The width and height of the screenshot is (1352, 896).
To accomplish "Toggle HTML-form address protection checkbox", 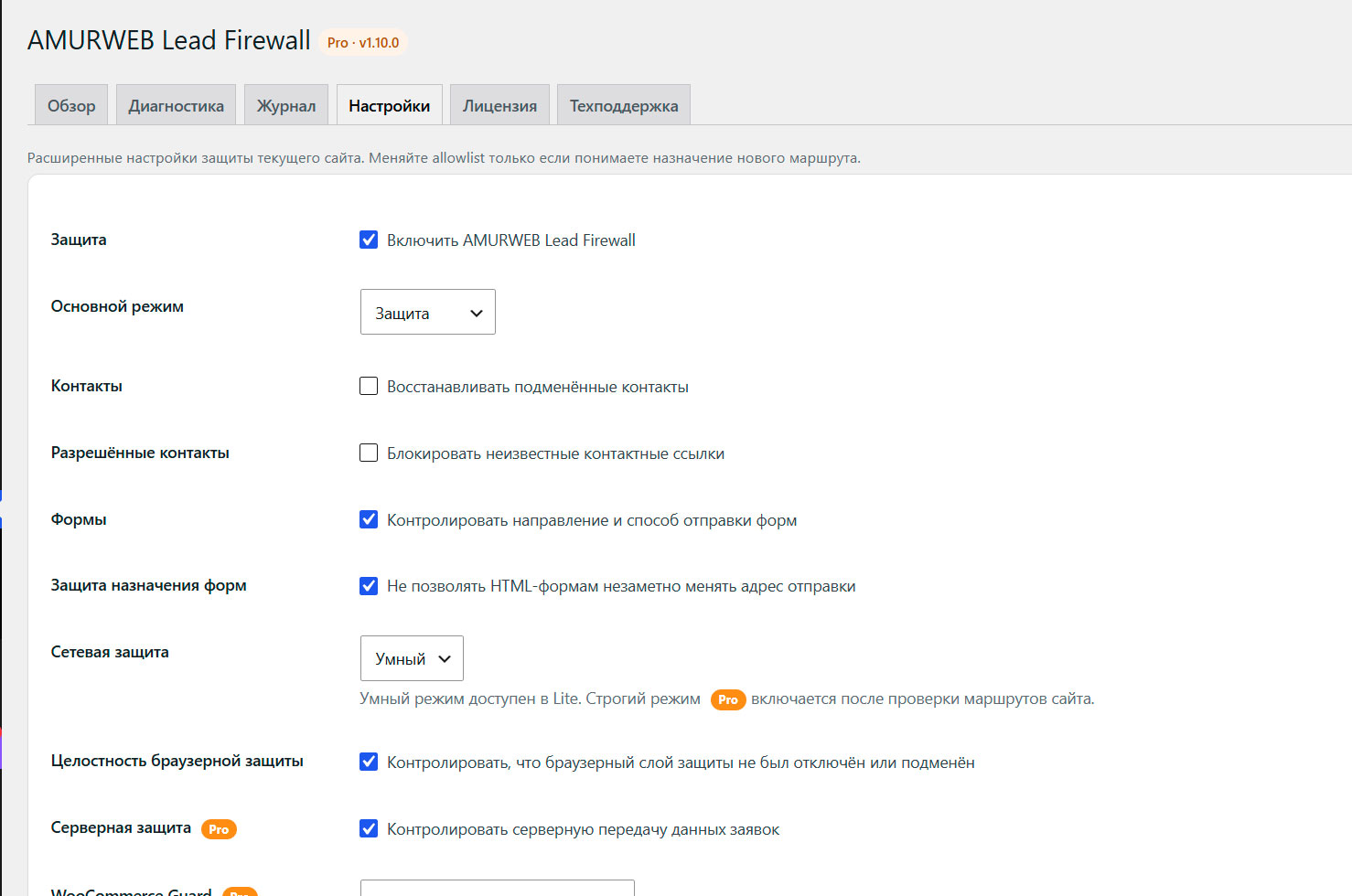I will (369, 586).
